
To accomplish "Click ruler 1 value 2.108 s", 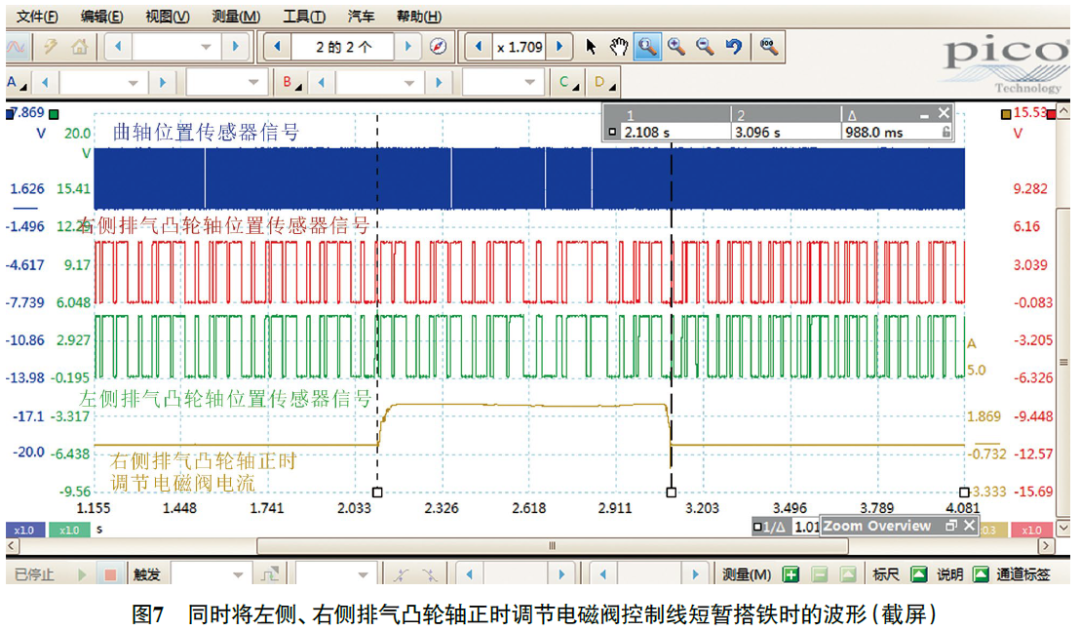I will 646,132.
